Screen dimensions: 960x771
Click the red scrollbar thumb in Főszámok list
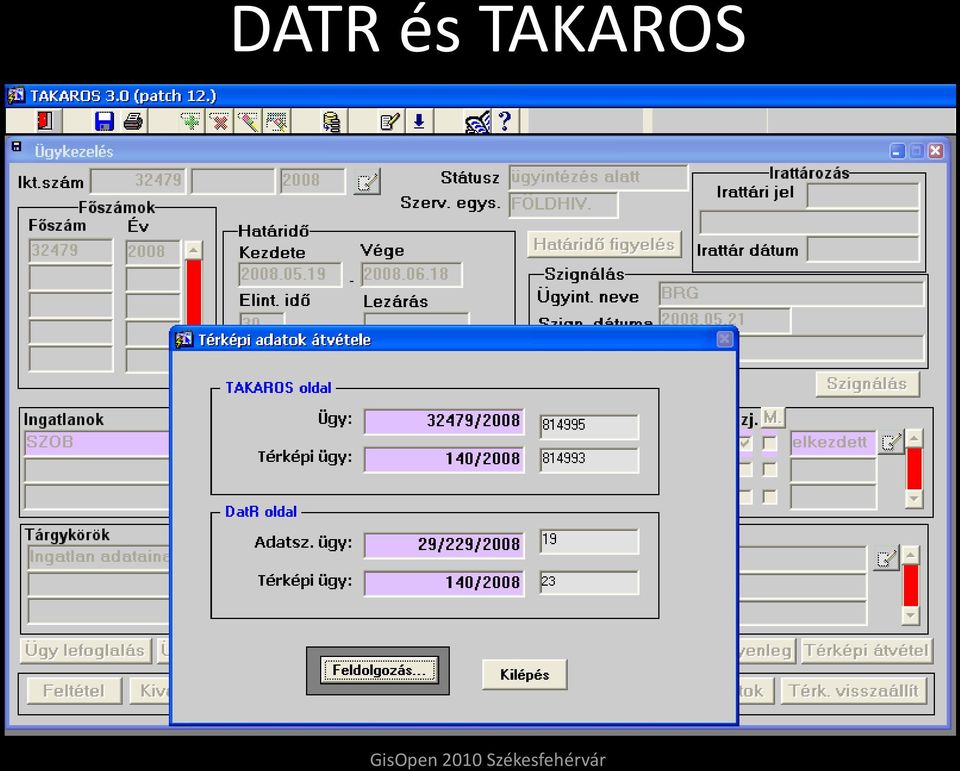193,293
